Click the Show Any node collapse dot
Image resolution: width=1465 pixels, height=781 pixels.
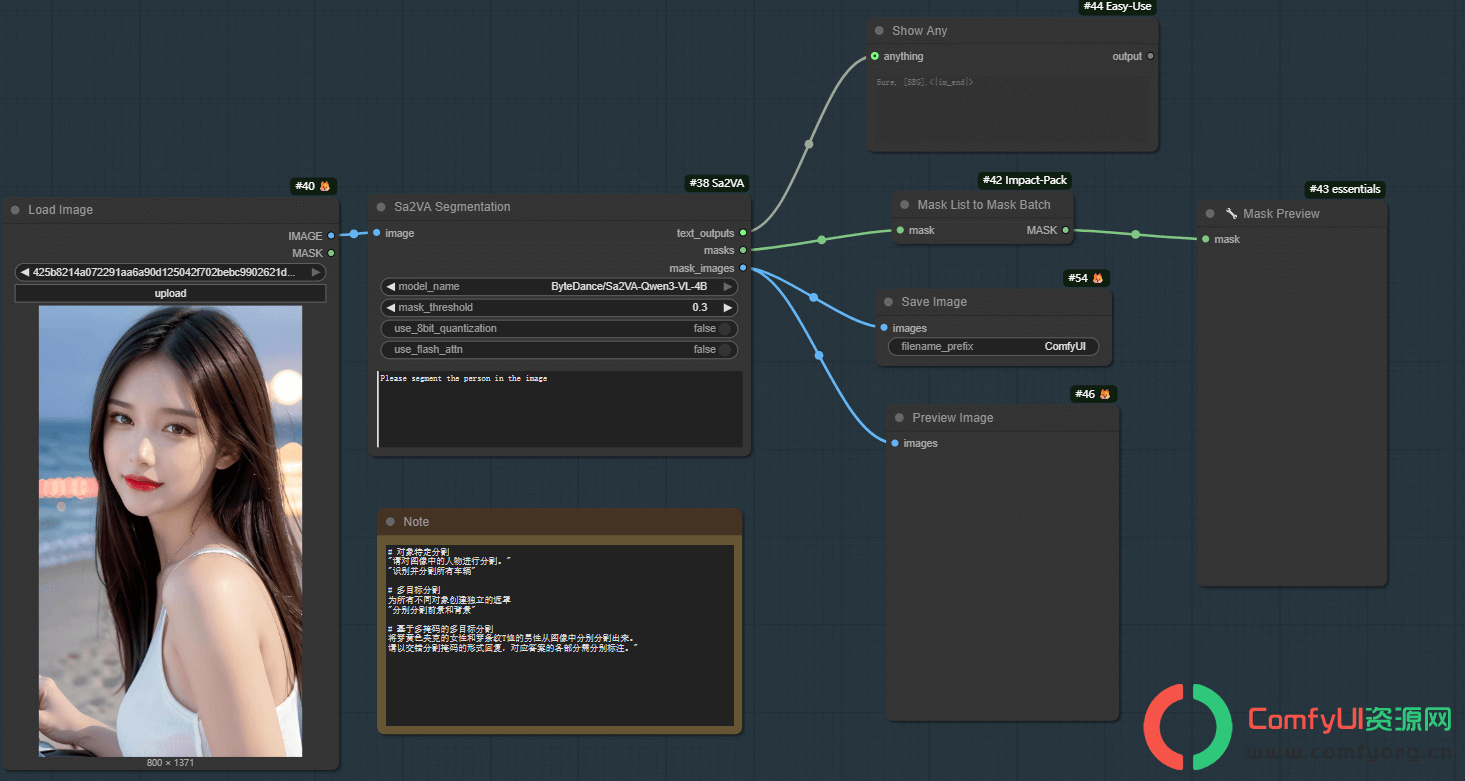879,31
